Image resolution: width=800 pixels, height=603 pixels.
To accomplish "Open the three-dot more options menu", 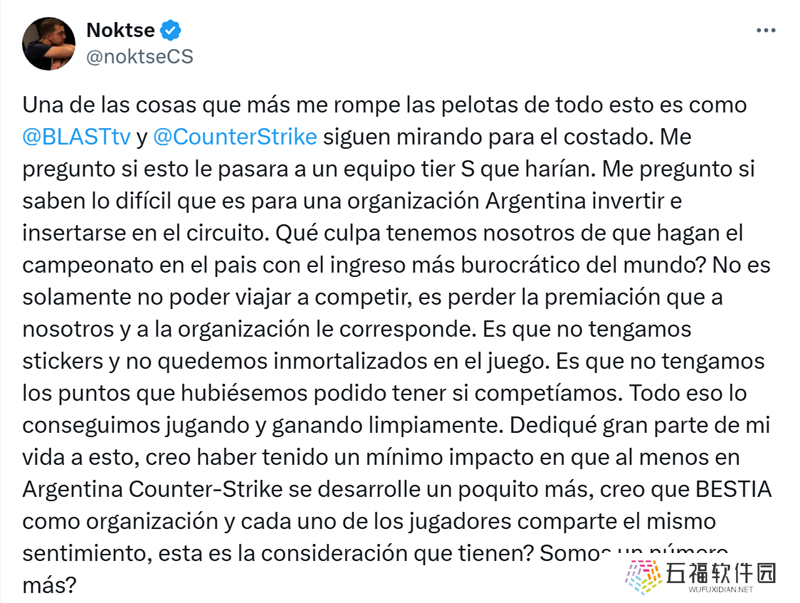I will [x=766, y=31].
